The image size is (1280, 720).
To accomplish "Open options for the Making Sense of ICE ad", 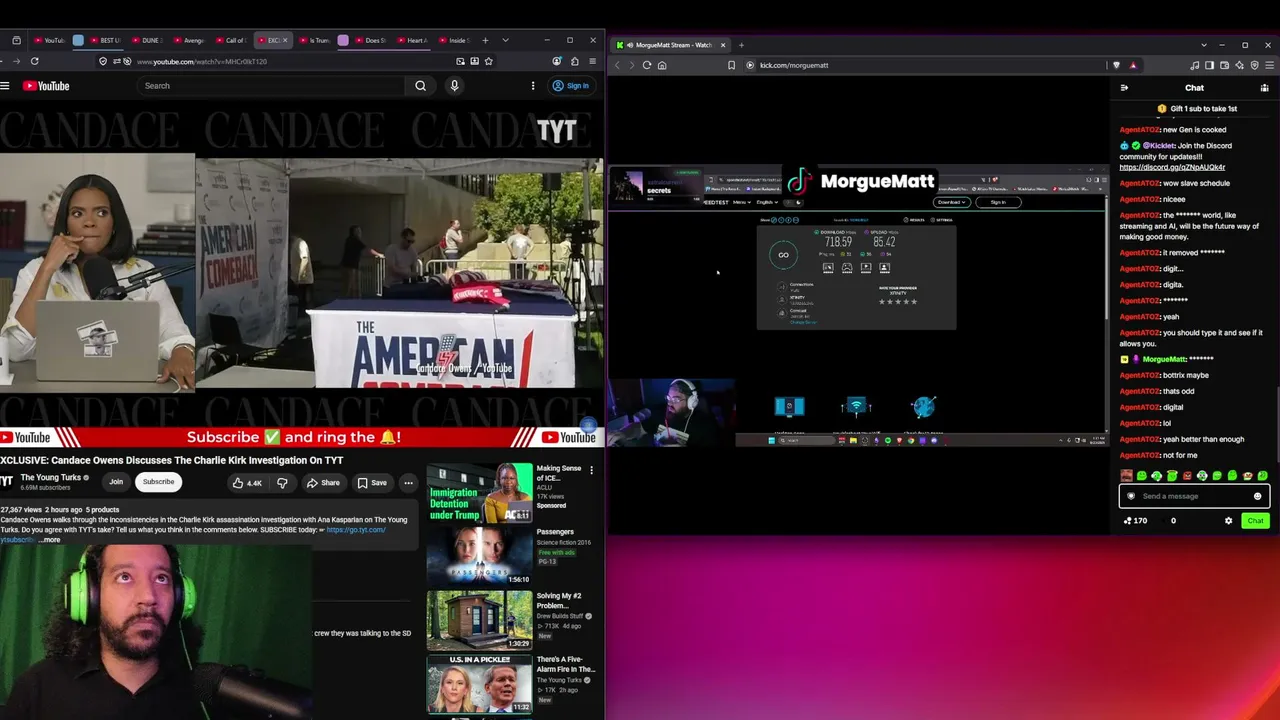I will click(x=591, y=470).
